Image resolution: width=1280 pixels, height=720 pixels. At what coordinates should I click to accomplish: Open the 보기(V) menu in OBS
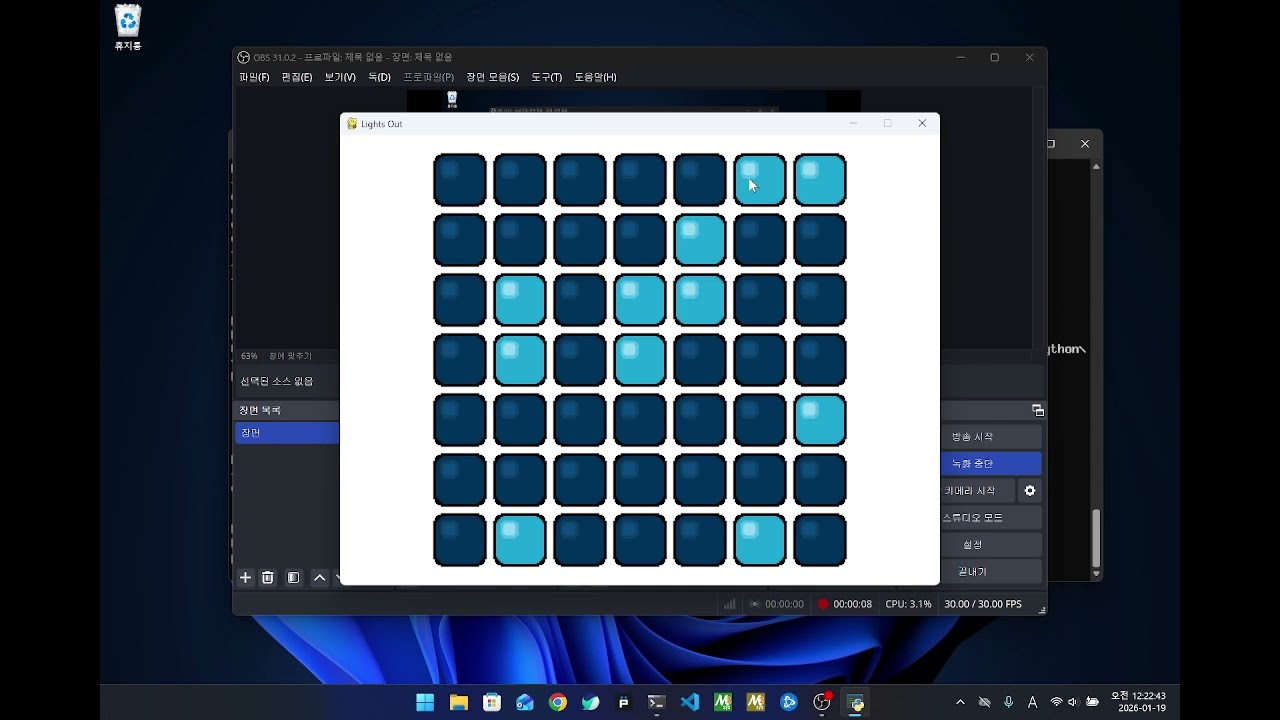(340, 77)
